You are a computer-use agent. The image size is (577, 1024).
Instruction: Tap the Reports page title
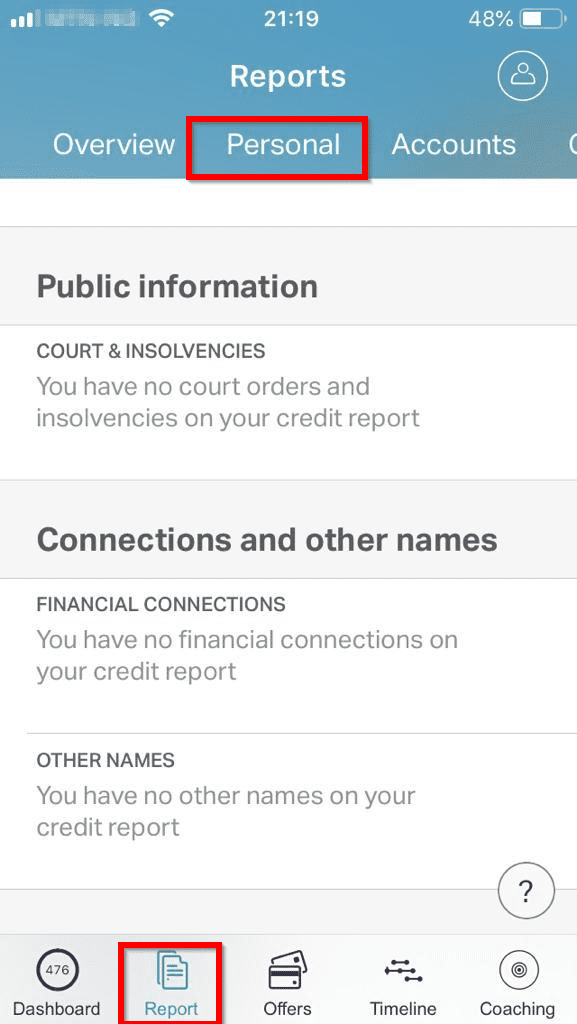[x=288, y=76]
